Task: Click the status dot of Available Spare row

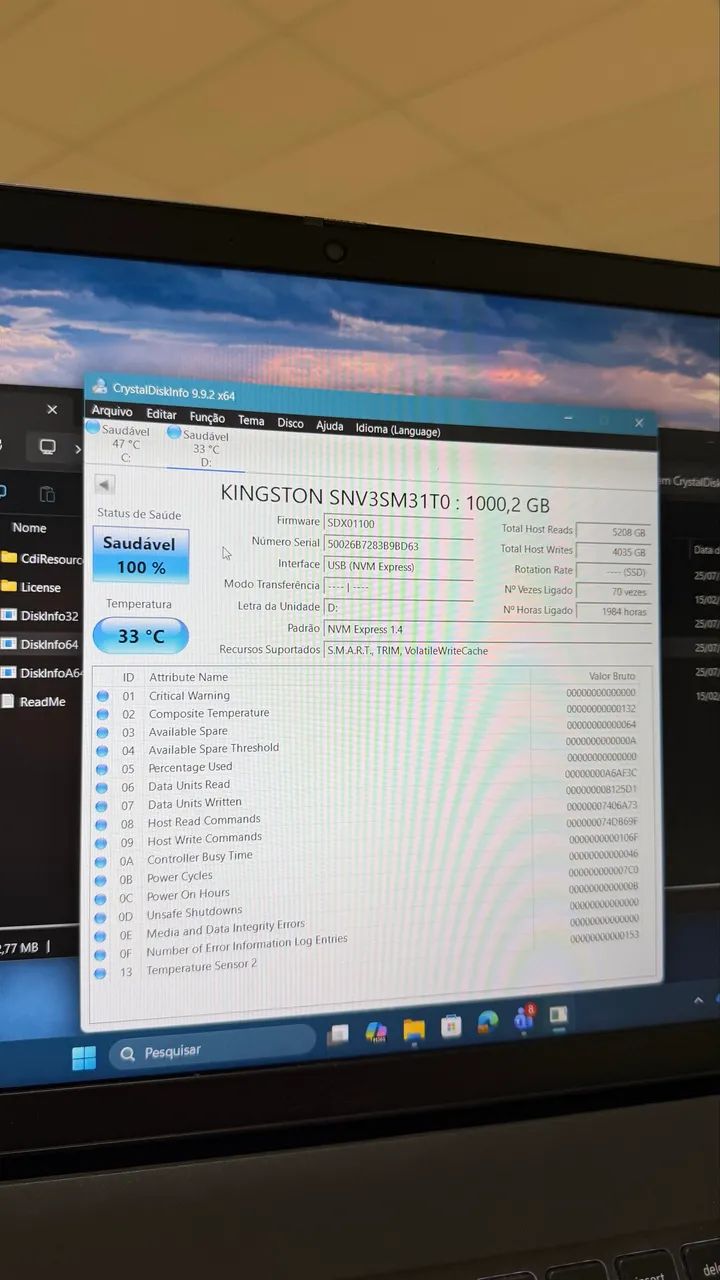Action: coord(102,732)
